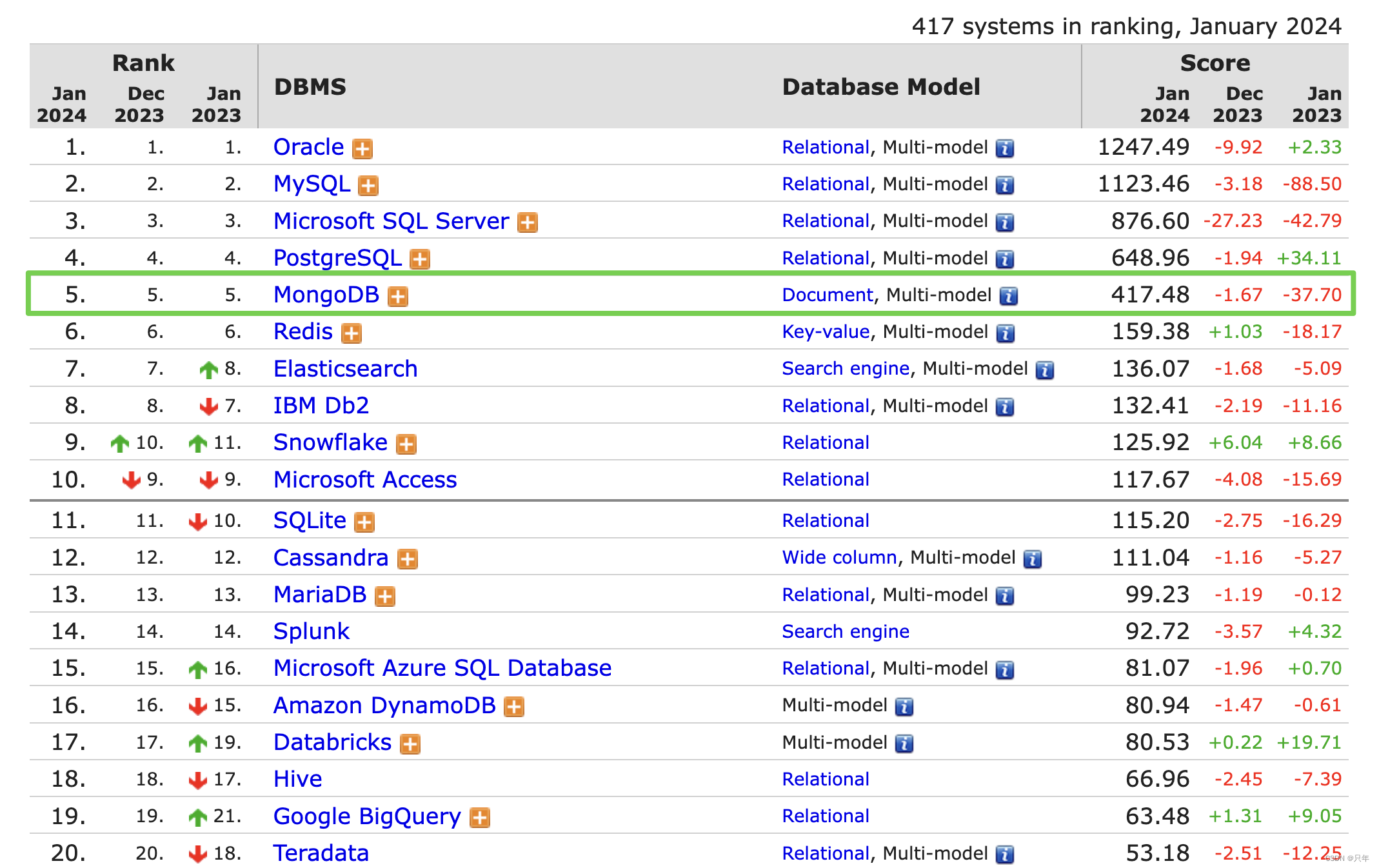The image size is (1379, 868).
Task: Open the multi-model info icon in Elasticsearch row
Action: 1045,370
